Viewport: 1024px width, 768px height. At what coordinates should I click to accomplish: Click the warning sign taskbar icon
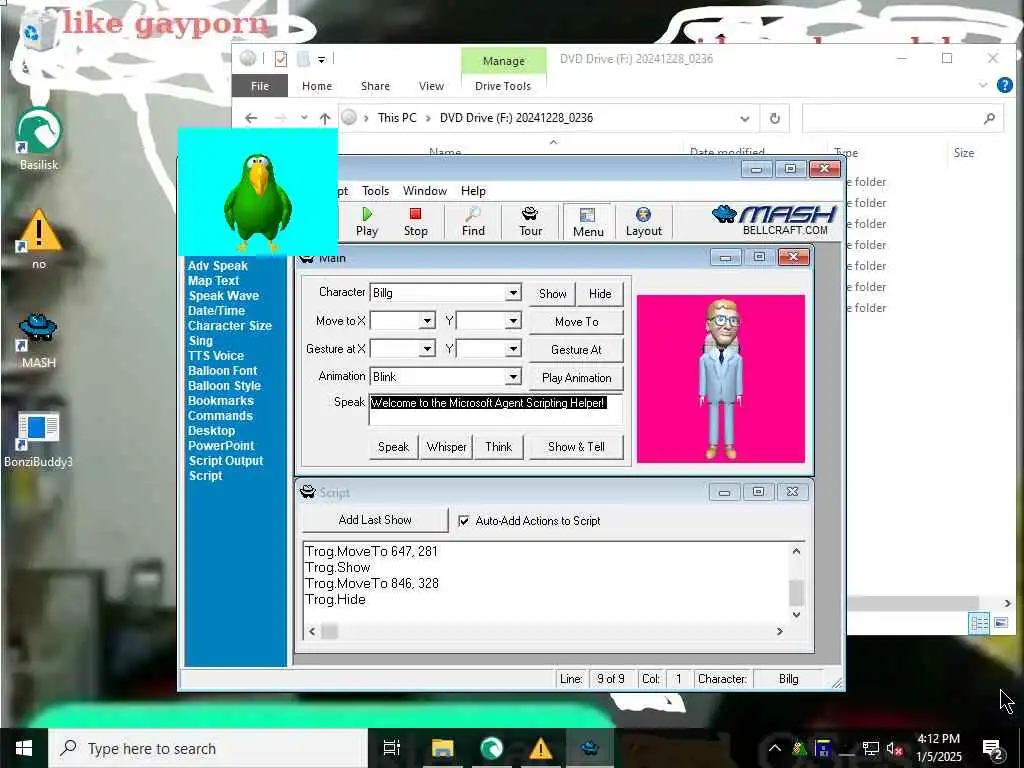541,748
